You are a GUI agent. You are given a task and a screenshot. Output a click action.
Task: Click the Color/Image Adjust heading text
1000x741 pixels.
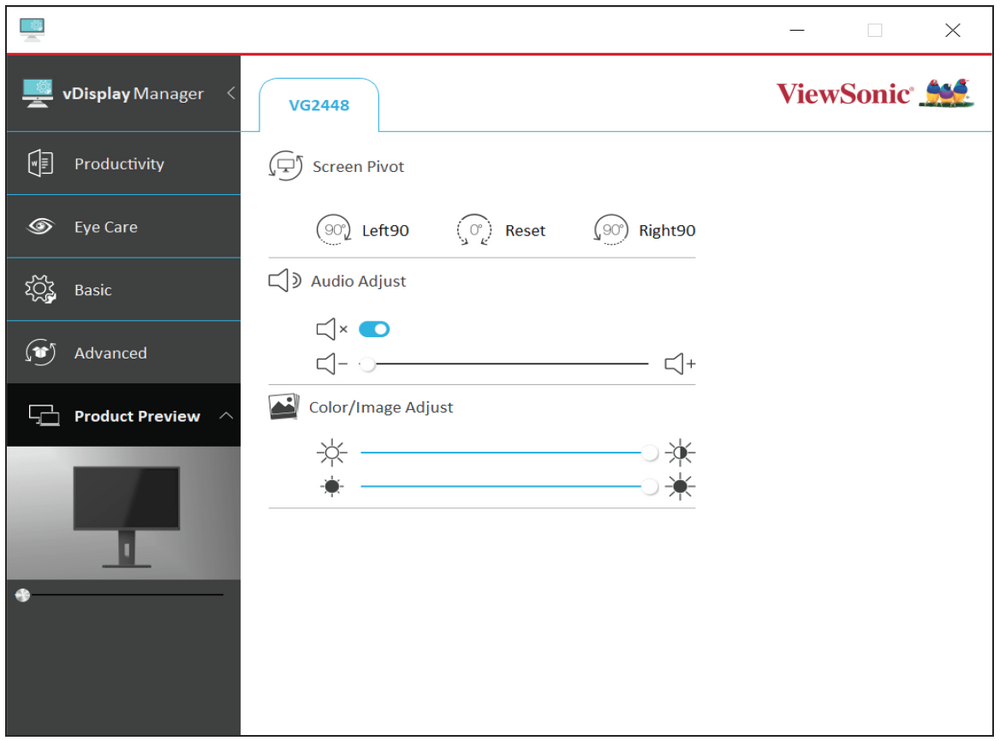(x=381, y=407)
